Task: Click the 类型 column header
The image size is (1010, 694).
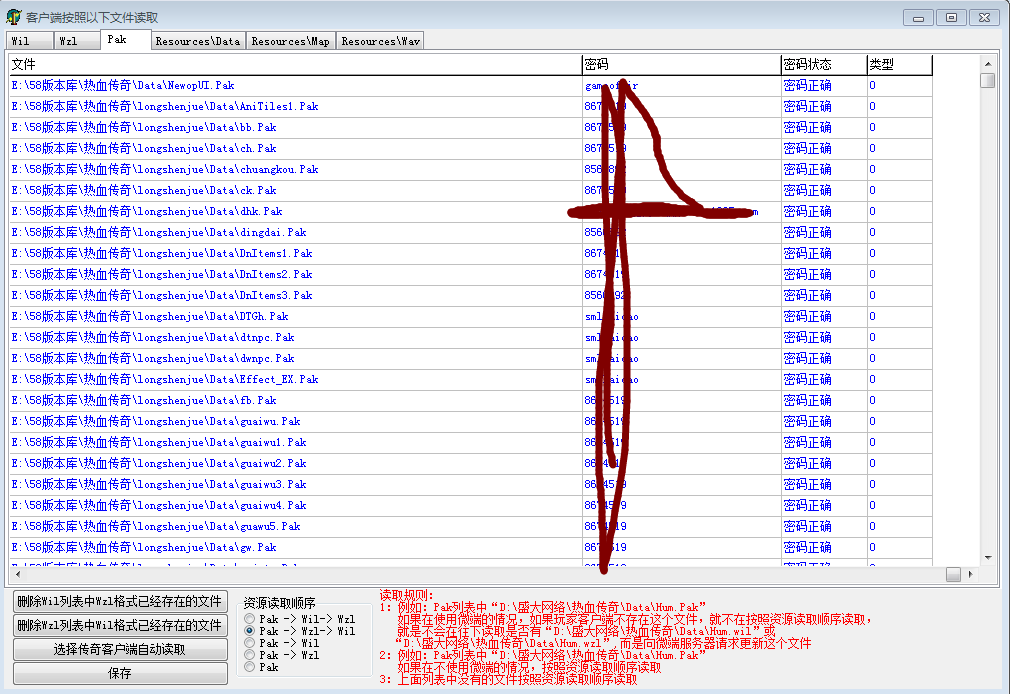Action: (899, 64)
